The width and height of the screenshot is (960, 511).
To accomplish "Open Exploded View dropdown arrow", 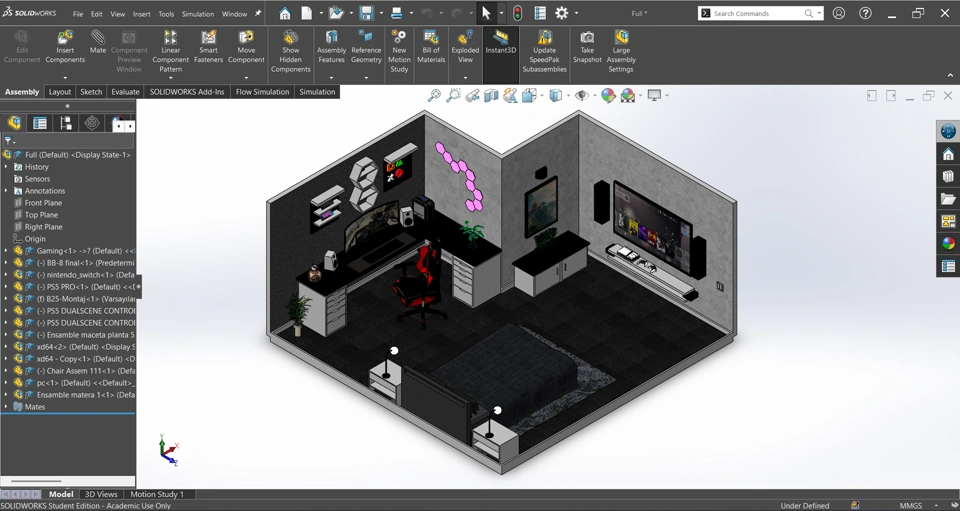I will 465,78.
